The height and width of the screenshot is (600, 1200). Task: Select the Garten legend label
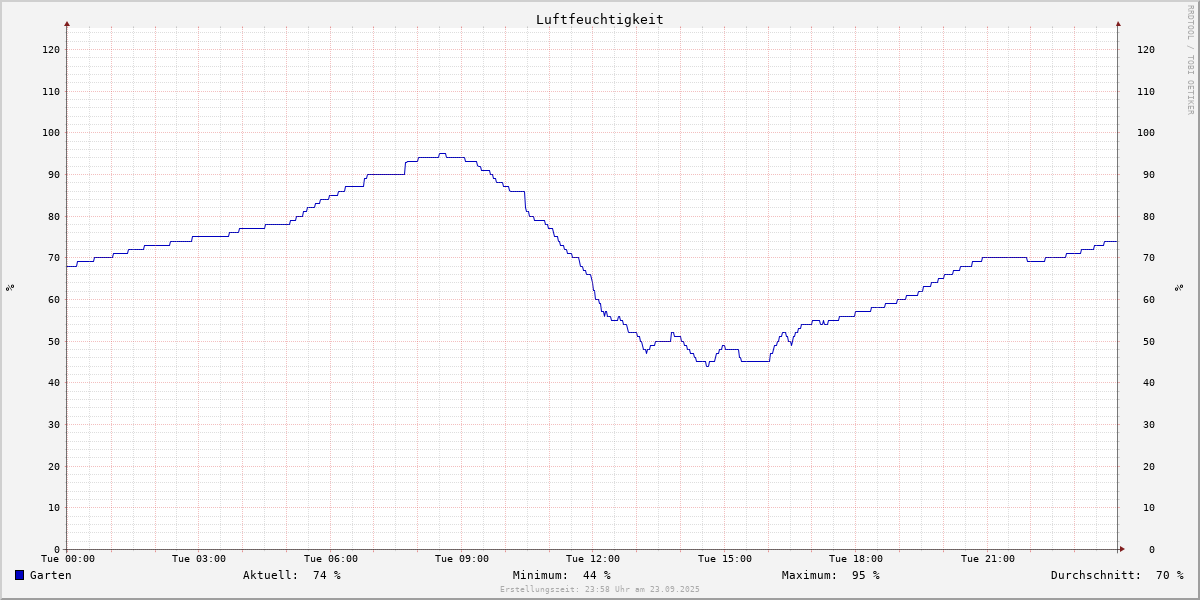(x=50, y=575)
